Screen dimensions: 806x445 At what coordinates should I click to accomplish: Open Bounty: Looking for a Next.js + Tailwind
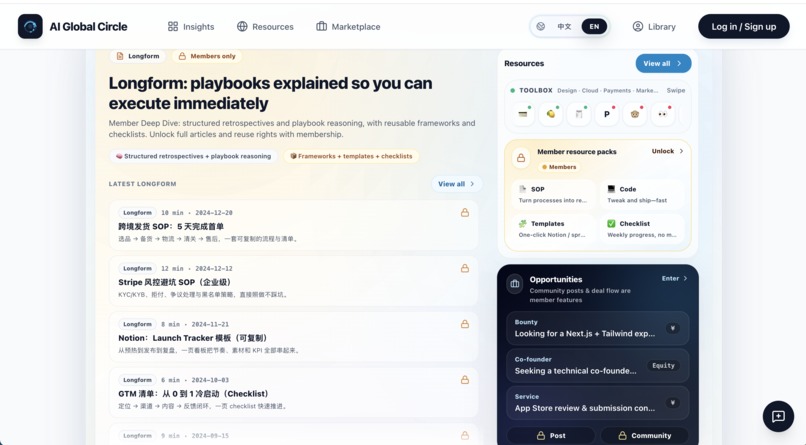(597, 328)
